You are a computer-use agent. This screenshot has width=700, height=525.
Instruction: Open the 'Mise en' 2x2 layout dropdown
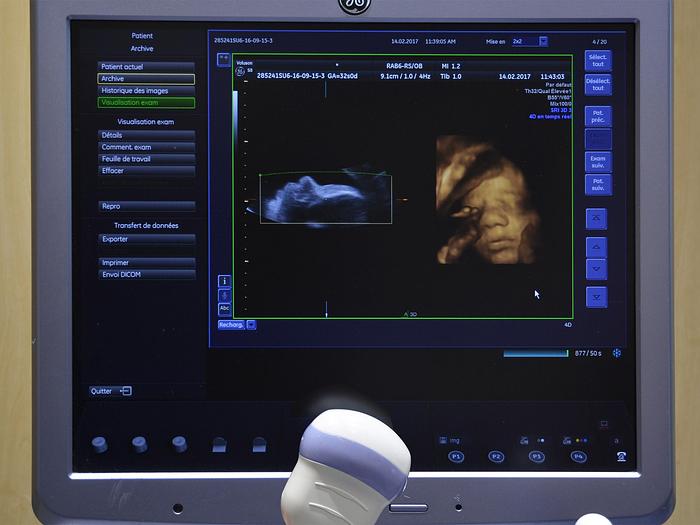543,41
